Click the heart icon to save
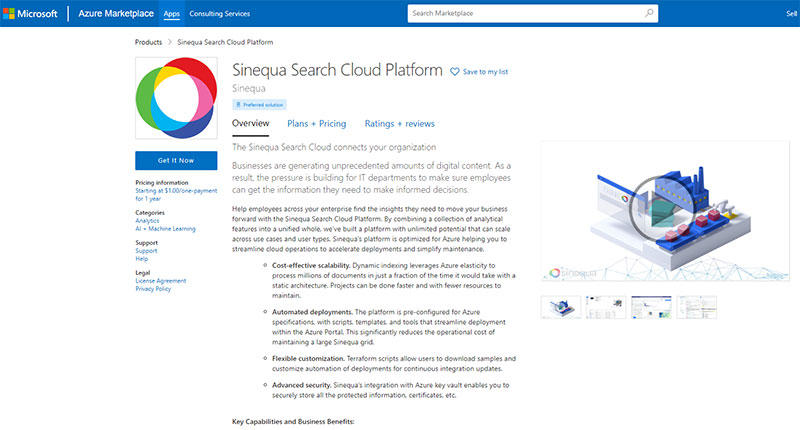This screenshot has width=800, height=430. click(455, 72)
